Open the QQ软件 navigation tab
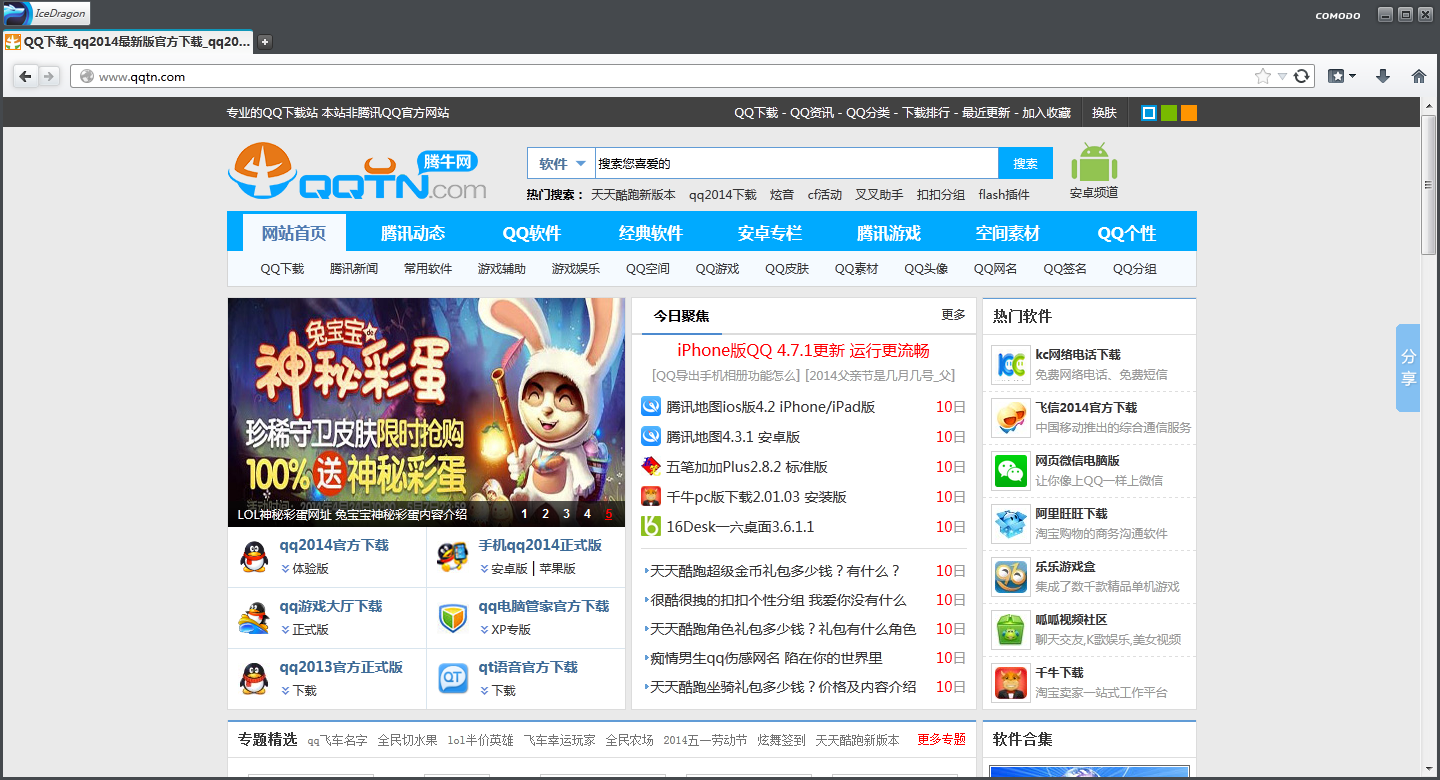 532,233
